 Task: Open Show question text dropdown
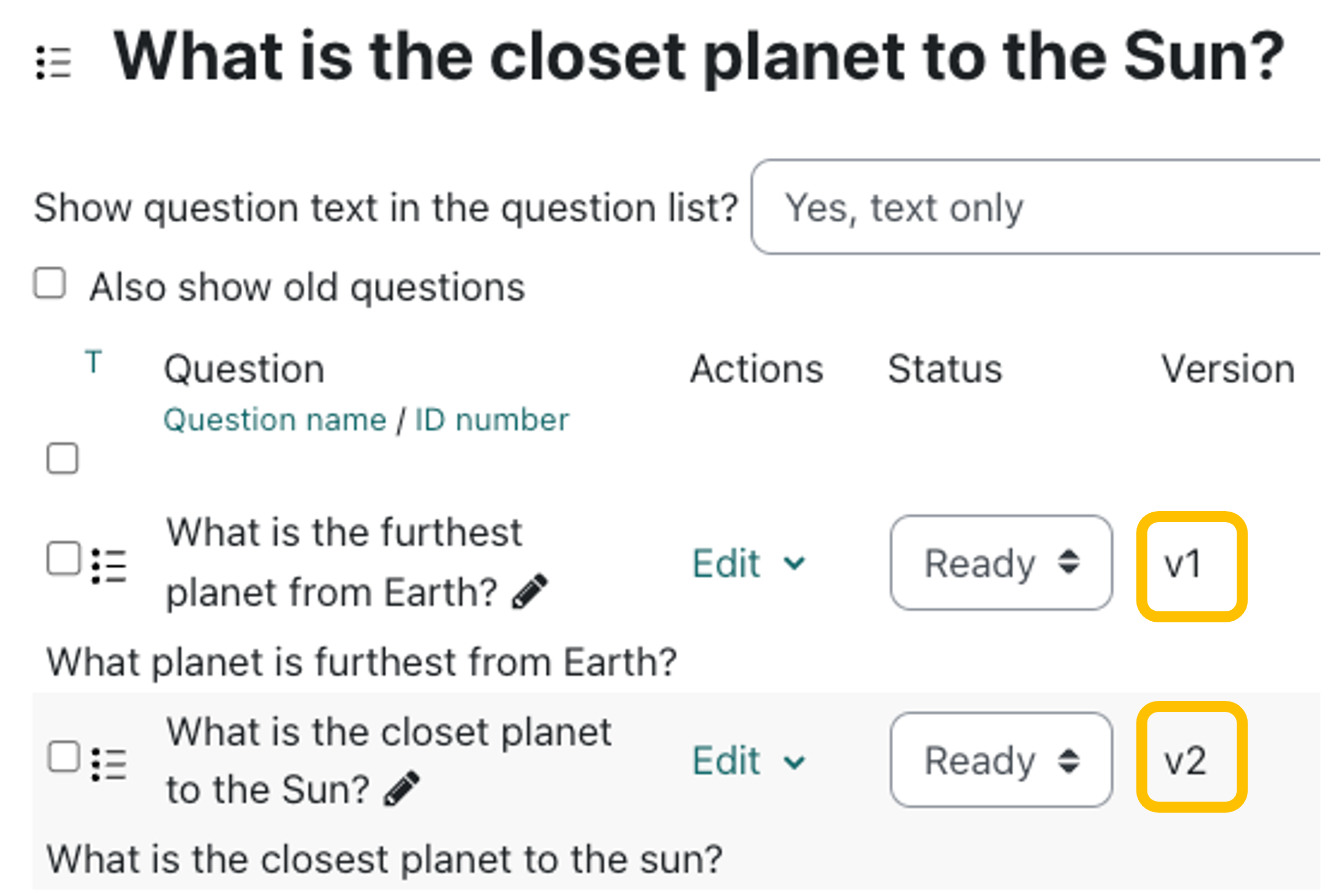pyautogui.click(x=1034, y=208)
